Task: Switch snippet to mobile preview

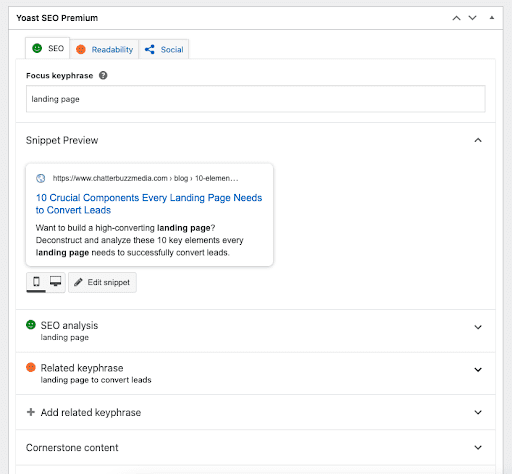Action: tap(36, 282)
